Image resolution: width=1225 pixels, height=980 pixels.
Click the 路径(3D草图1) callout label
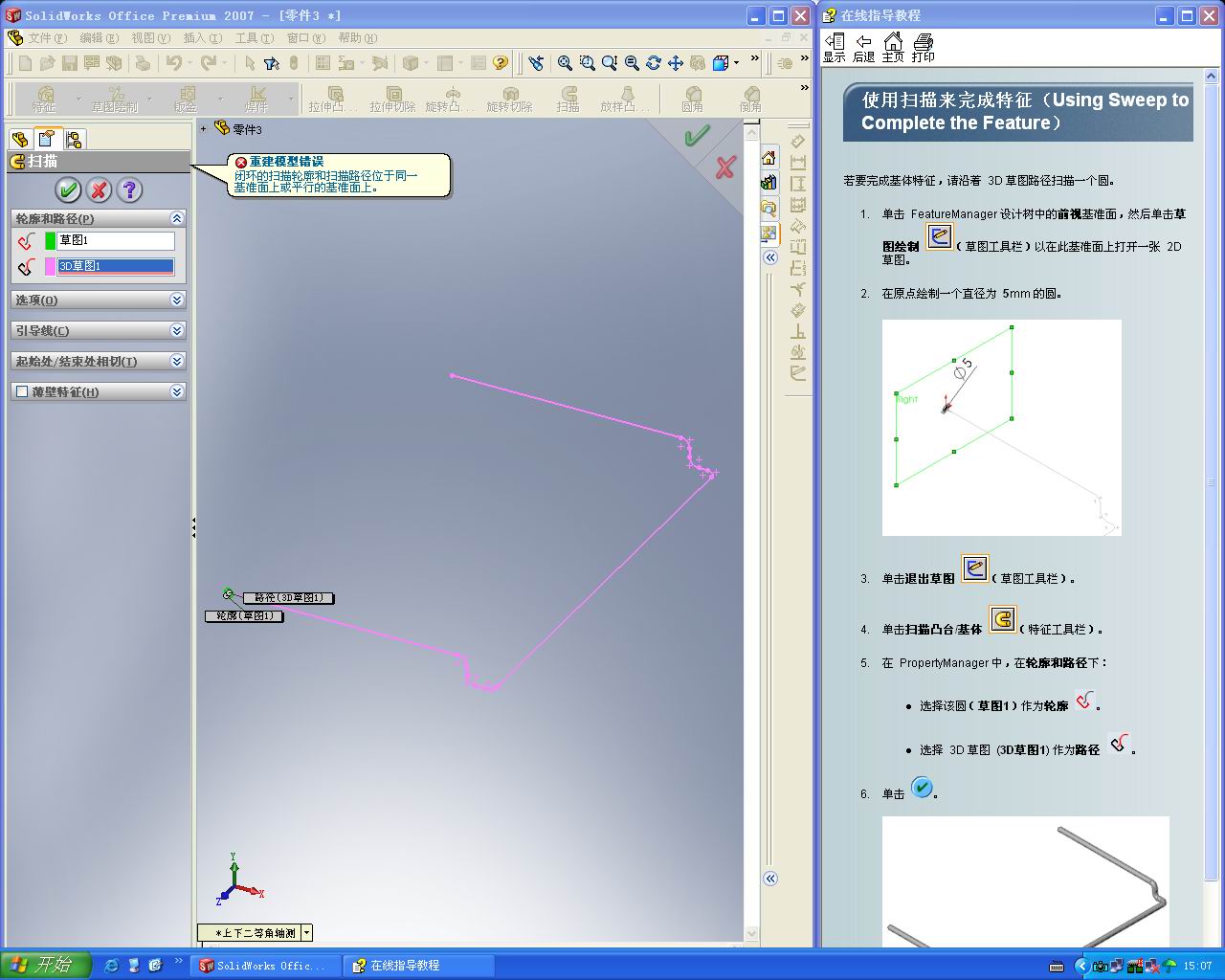point(288,598)
